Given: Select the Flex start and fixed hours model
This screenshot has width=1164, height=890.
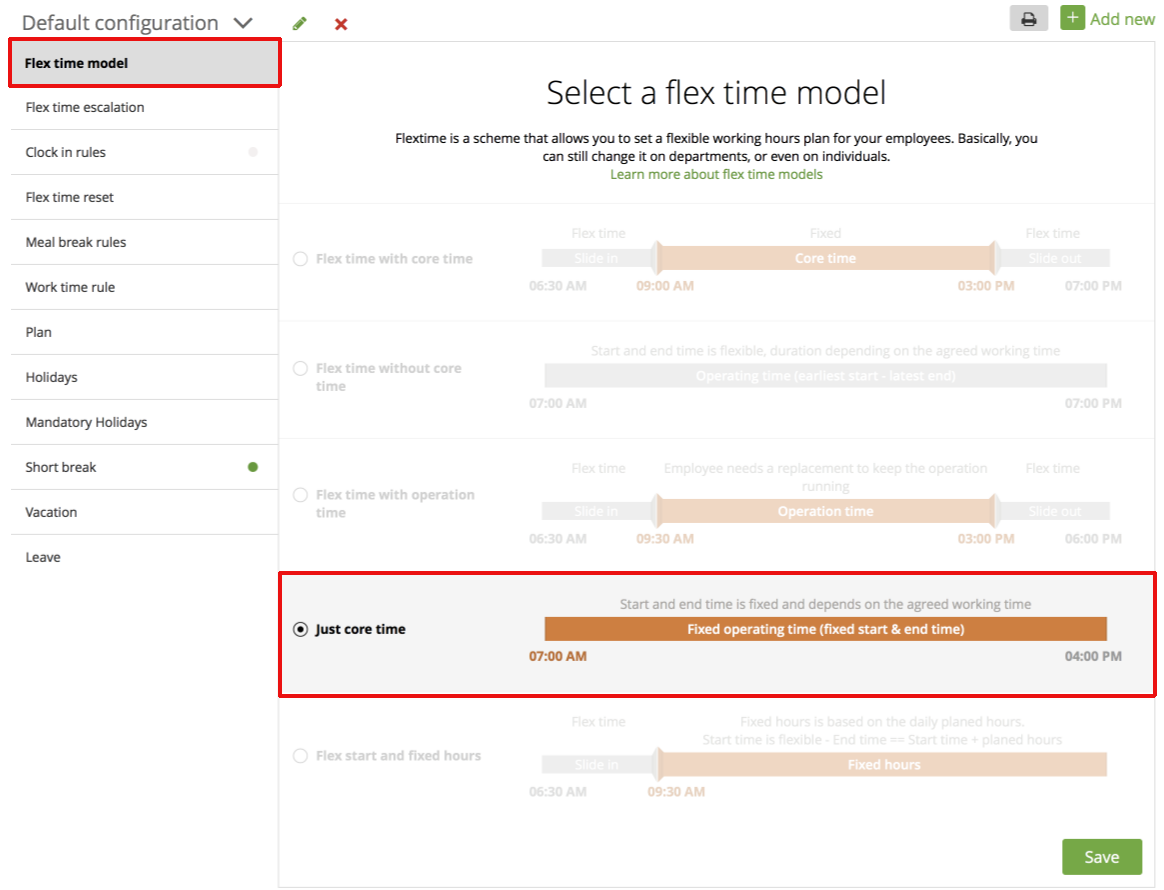Looking at the screenshot, I should (300, 756).
